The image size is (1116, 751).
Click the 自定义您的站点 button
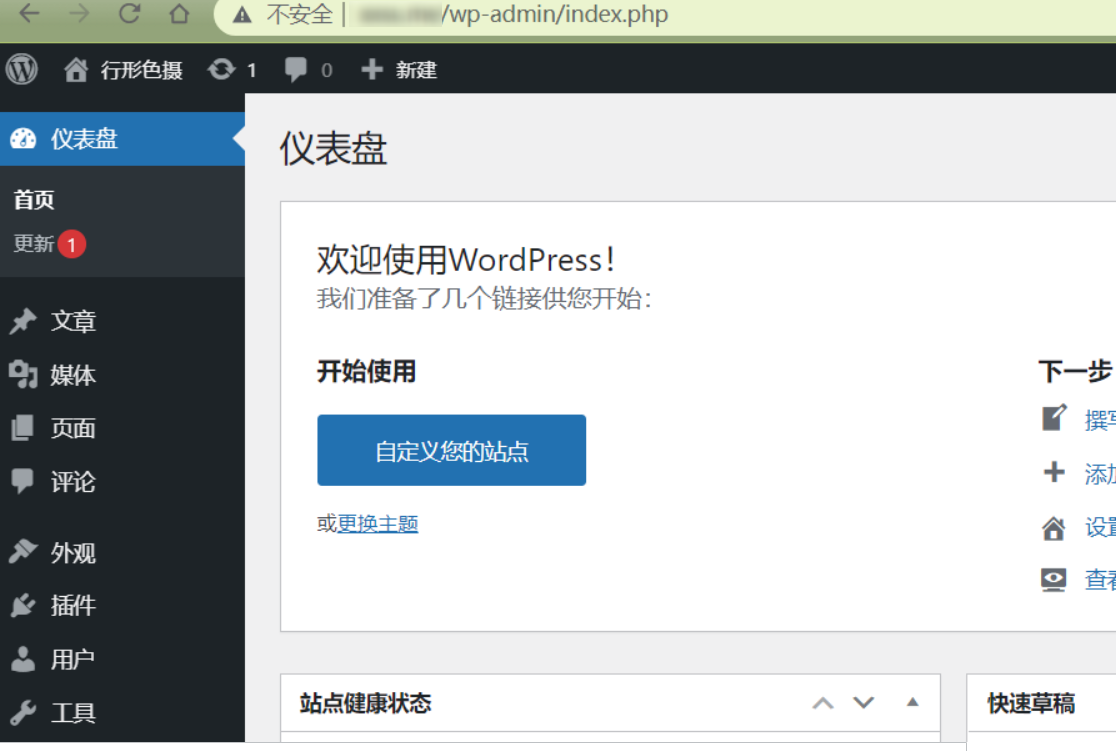coord(451,451)
